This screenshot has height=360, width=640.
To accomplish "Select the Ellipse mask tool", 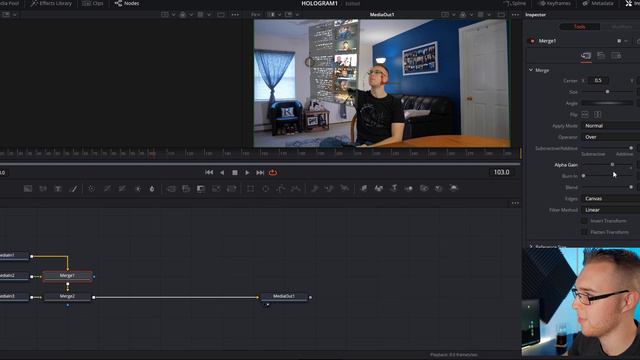I will pos(265,189).
